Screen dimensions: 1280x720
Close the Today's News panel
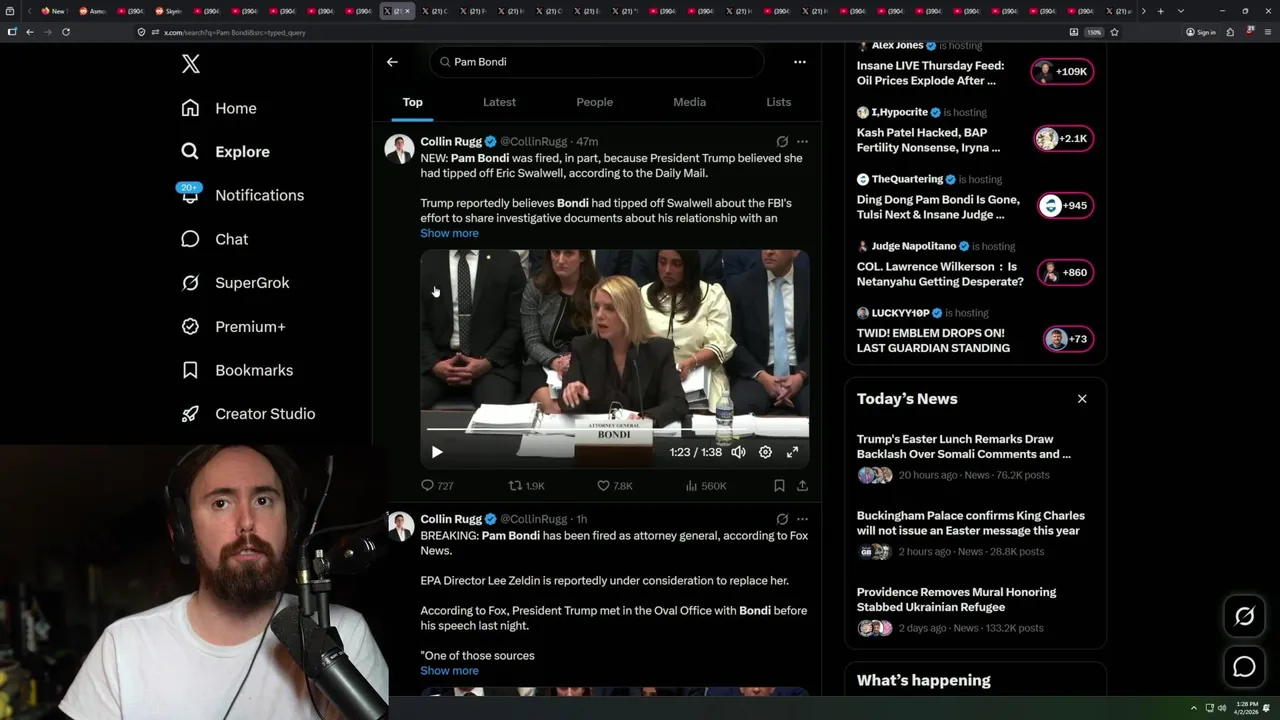click(1082, 399)
